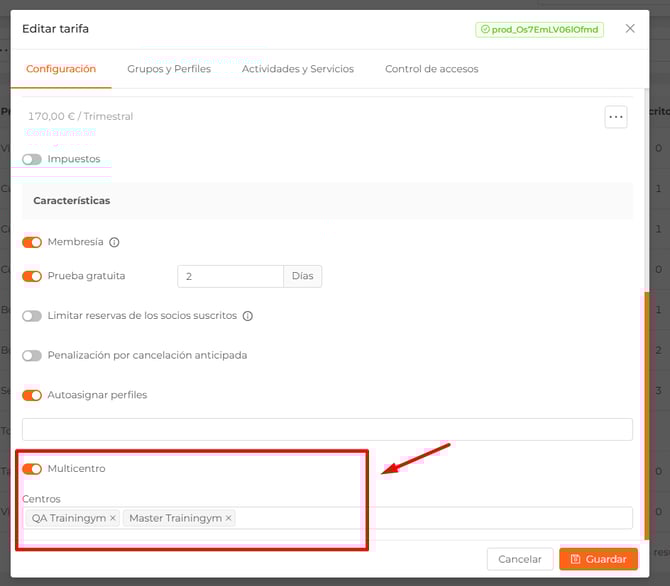This screenshot has width=670, height=586.
Task: Open the Control de accesos tab
Action: click(x=431, y=69)
